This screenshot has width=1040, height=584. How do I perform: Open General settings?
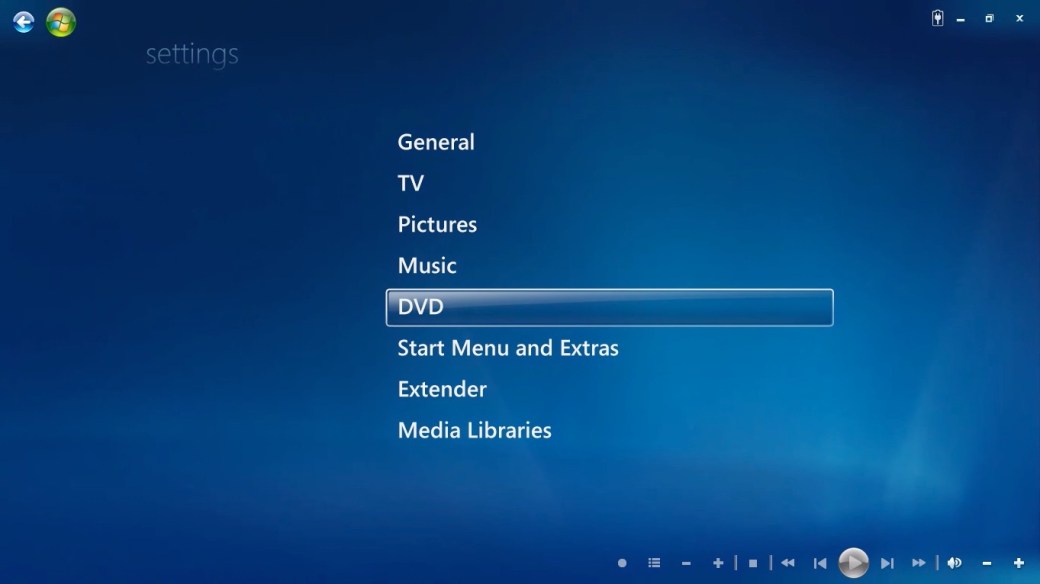point(436,142)
